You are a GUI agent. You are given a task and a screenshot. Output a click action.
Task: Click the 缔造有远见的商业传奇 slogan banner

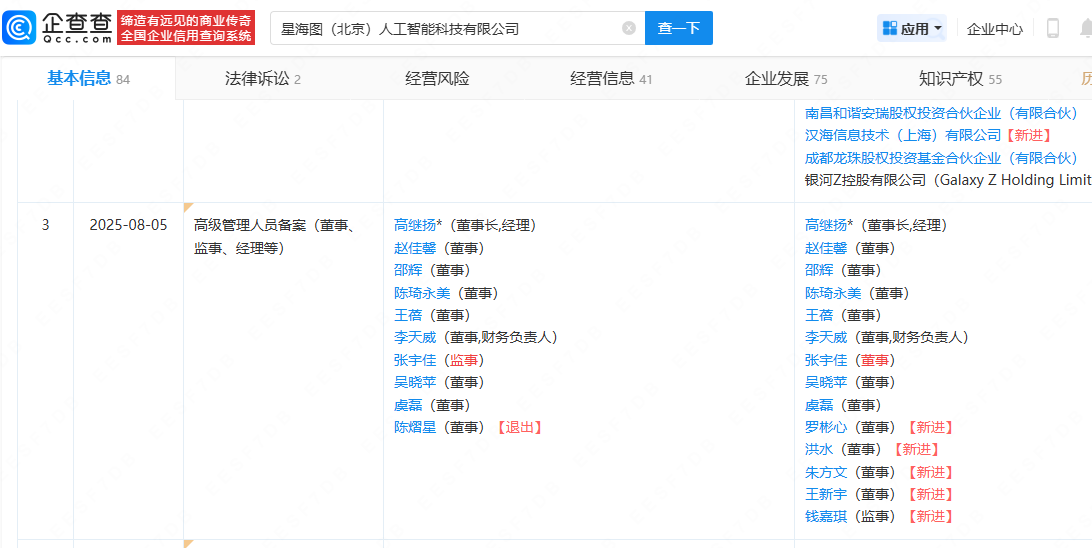[186, 28]
